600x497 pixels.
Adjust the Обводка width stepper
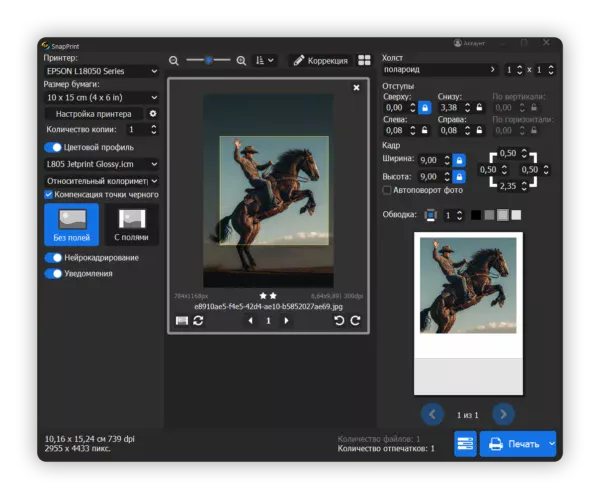click(x=460, y=215)
